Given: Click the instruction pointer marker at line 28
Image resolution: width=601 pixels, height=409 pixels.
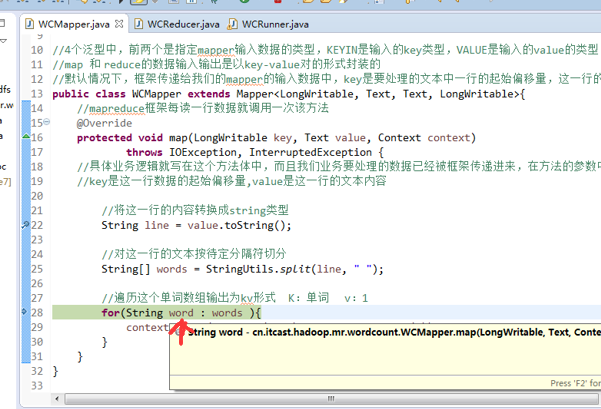Looking at the screenshot, I should click(x=25, y=312).
